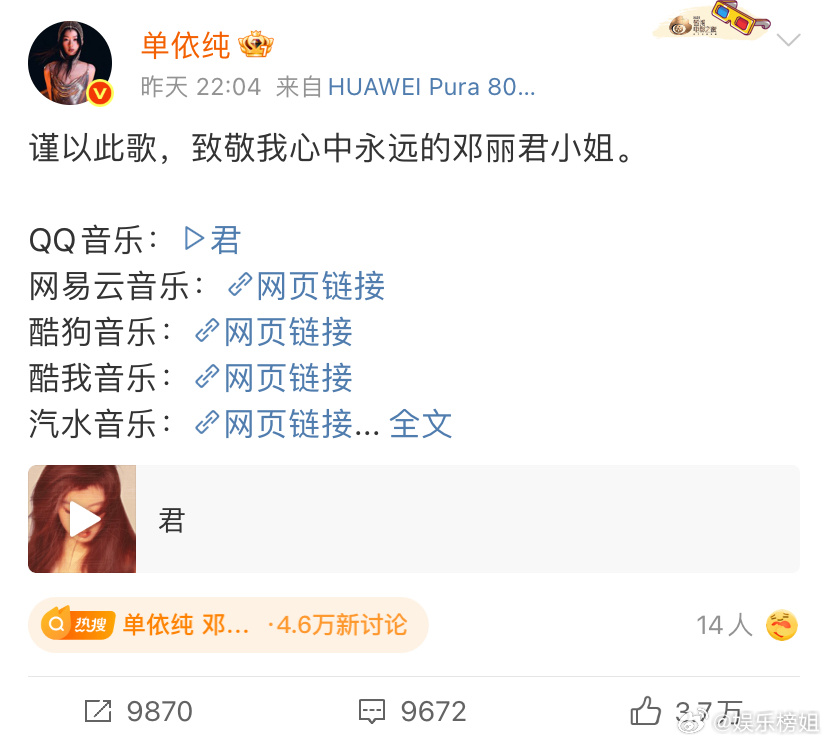Viewport: 828px width, 742px height.
Task: Open the crown membership badge icon
Action: [256, 44]
